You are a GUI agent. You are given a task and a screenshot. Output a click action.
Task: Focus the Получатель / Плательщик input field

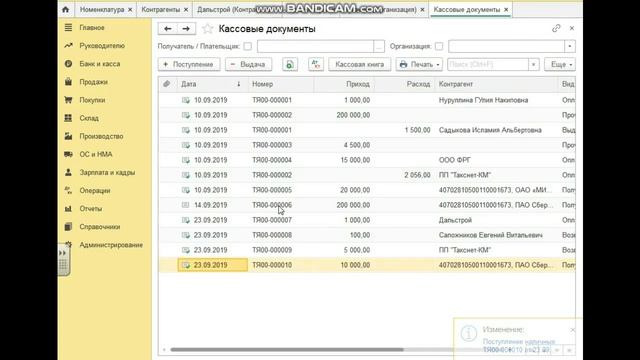(x=315, y=46)
